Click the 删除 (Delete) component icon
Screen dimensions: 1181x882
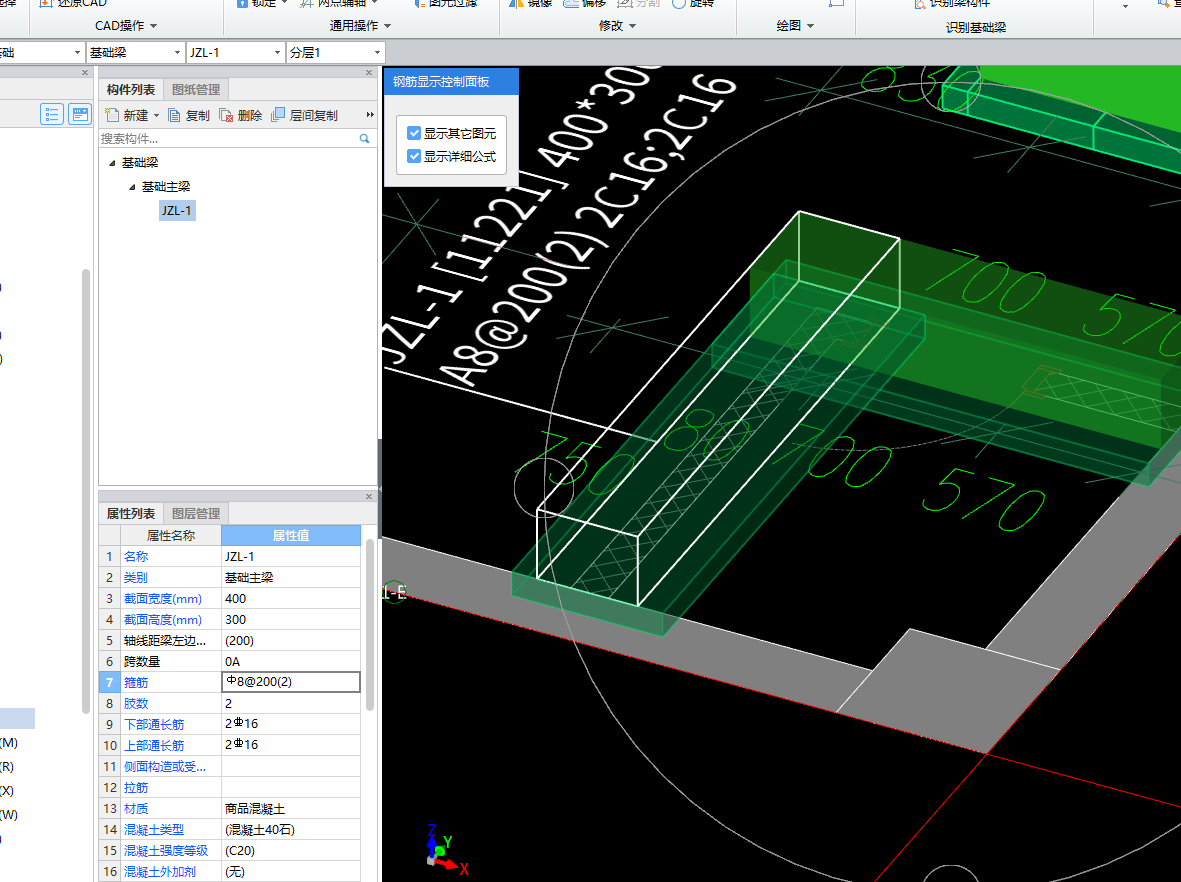pyautogui.click(x=226, y=115)
